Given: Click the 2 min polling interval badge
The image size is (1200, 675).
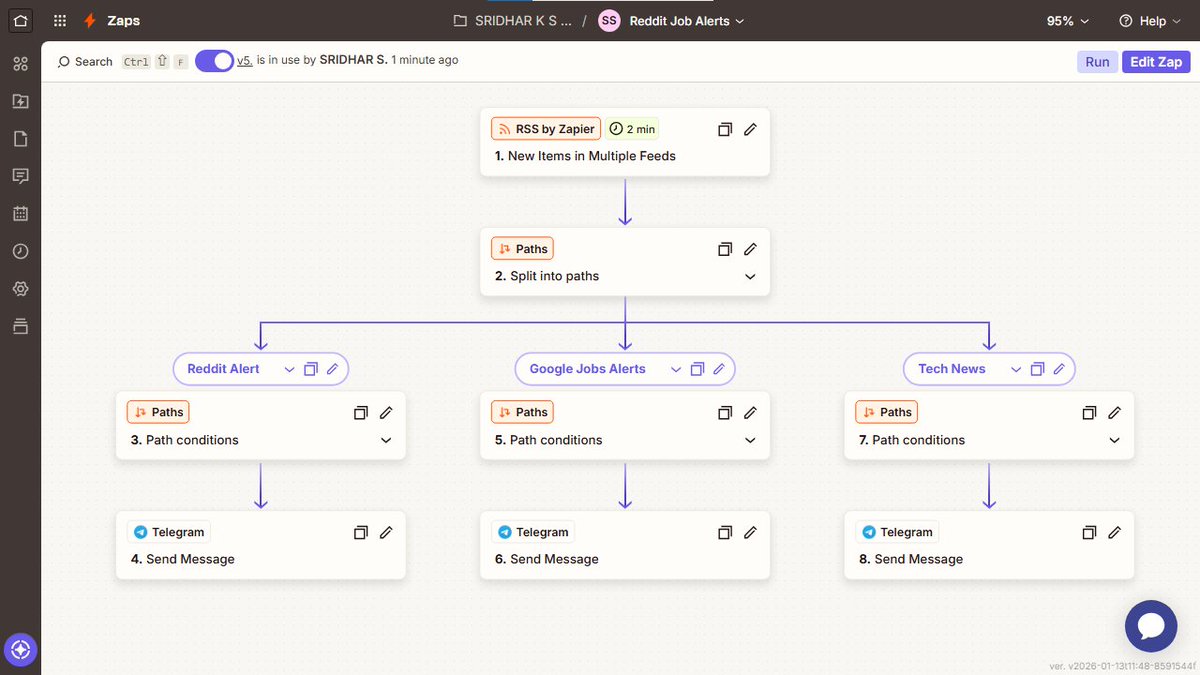Looking at the screenshot, I should click(x=632, y=129).
